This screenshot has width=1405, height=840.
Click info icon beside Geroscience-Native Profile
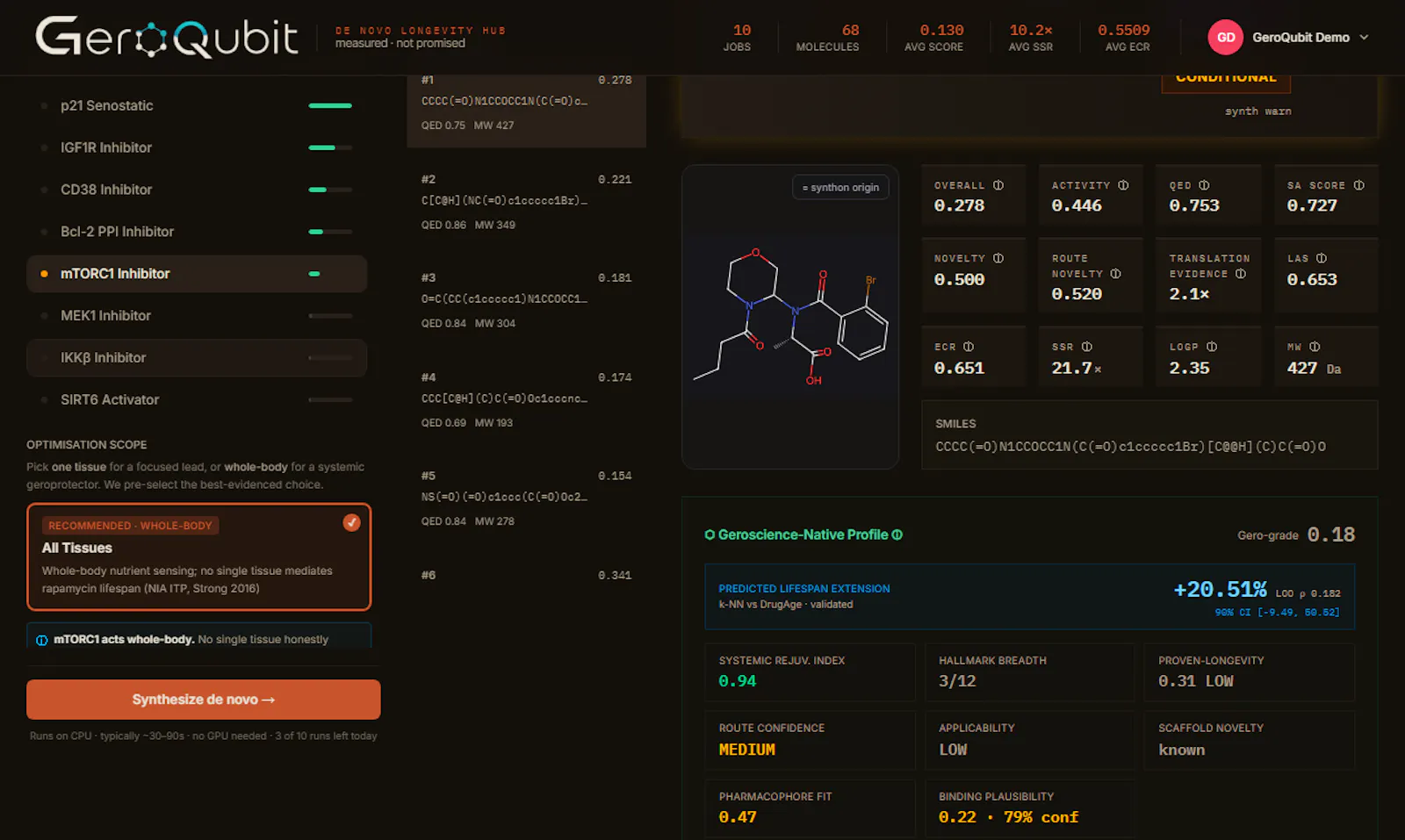[897, 535]
